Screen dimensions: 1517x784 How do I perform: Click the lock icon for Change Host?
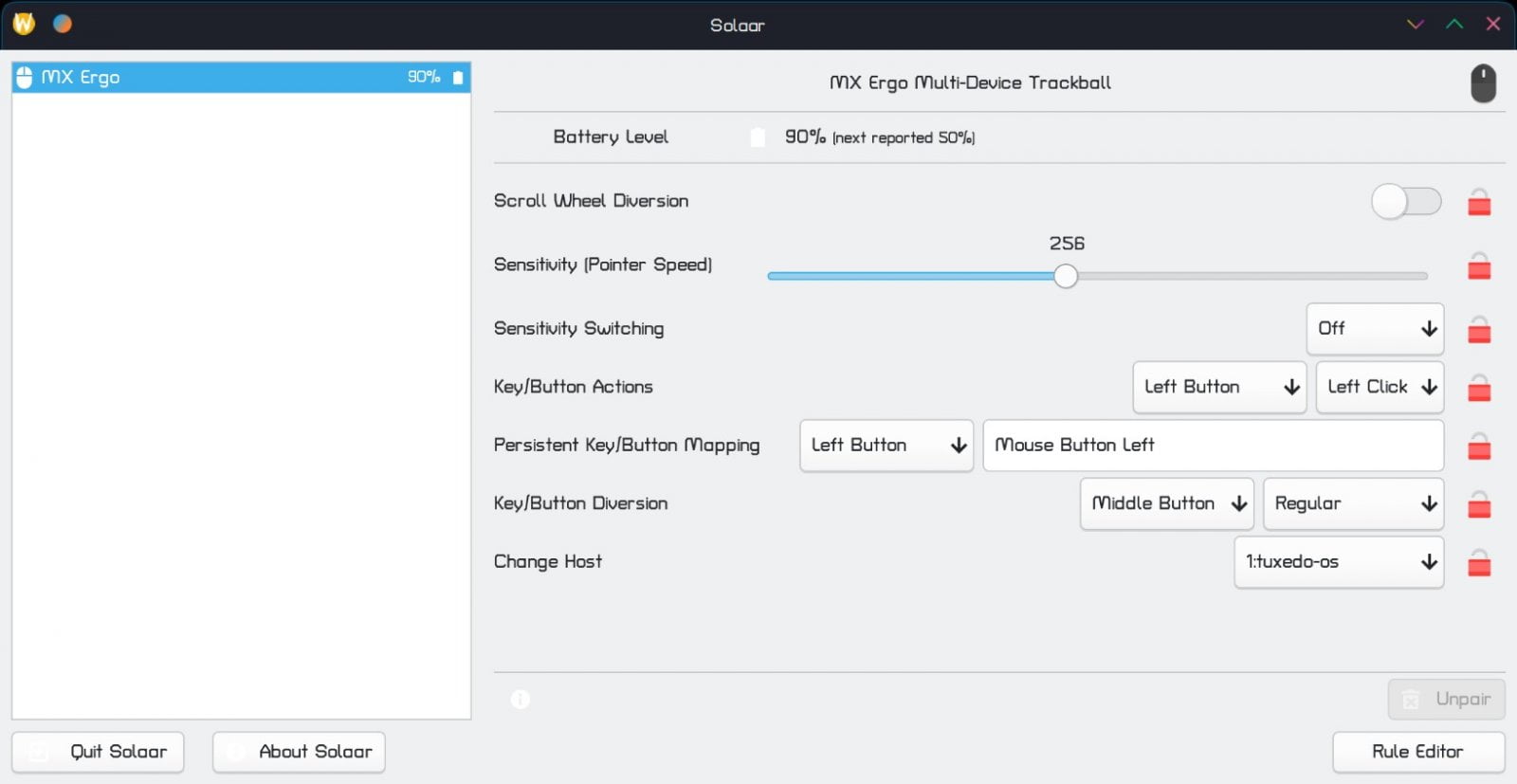(x=1479, y=564)
